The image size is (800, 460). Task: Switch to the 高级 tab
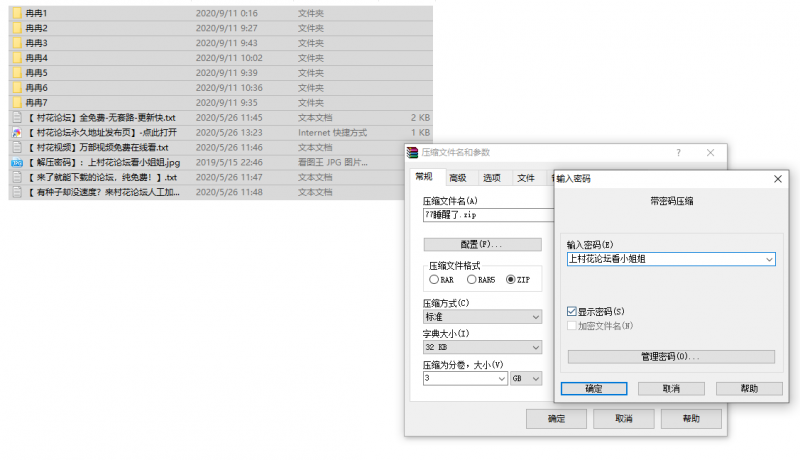point(458,178)
